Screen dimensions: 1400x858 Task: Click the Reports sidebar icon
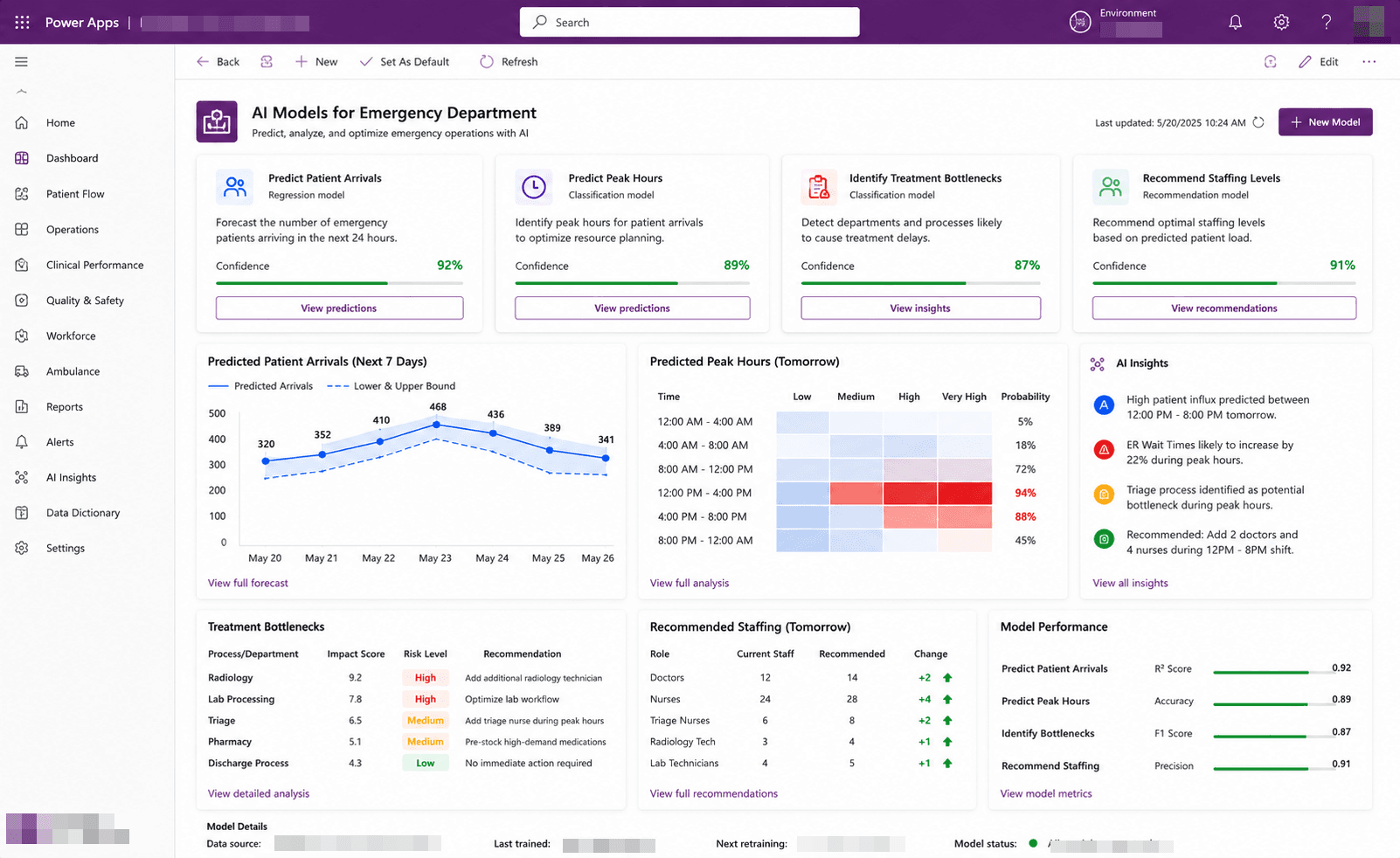(x=22, y=406)
